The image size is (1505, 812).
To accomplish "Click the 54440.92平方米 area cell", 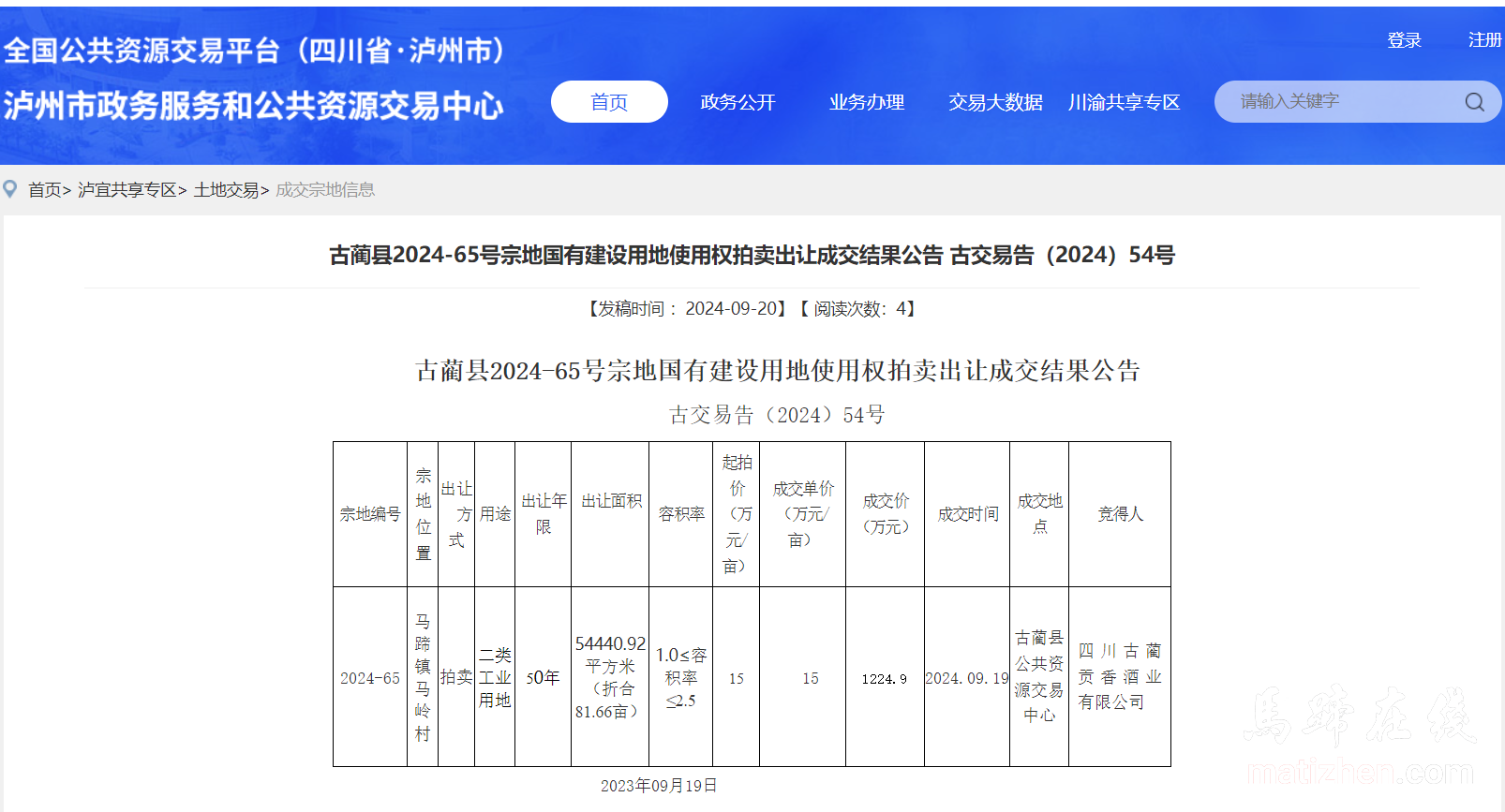I will (x=611, y=678).
